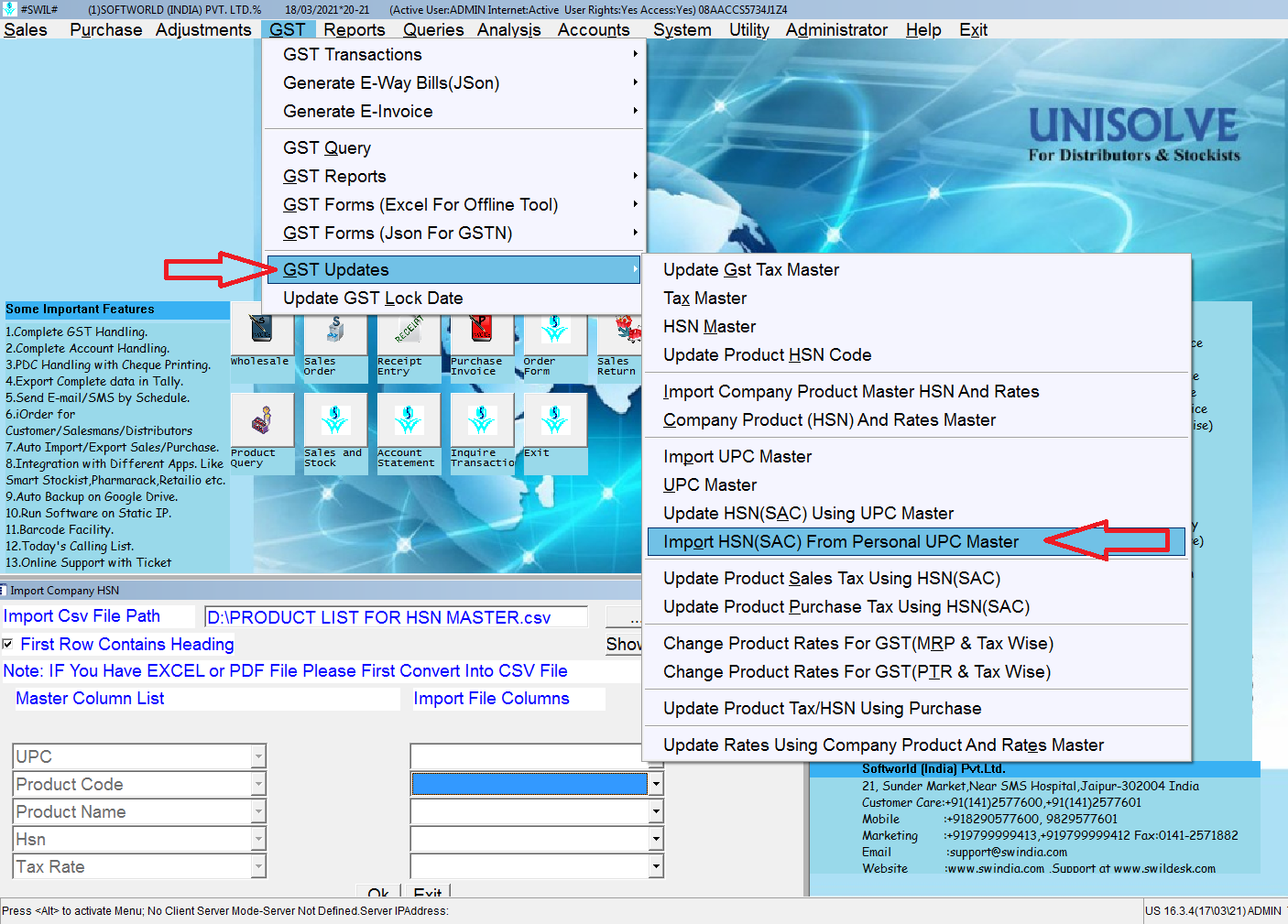
Task: Expand GST Forms (Json For GSTN)
Action: pyautogui.click(x=454, y=233)
